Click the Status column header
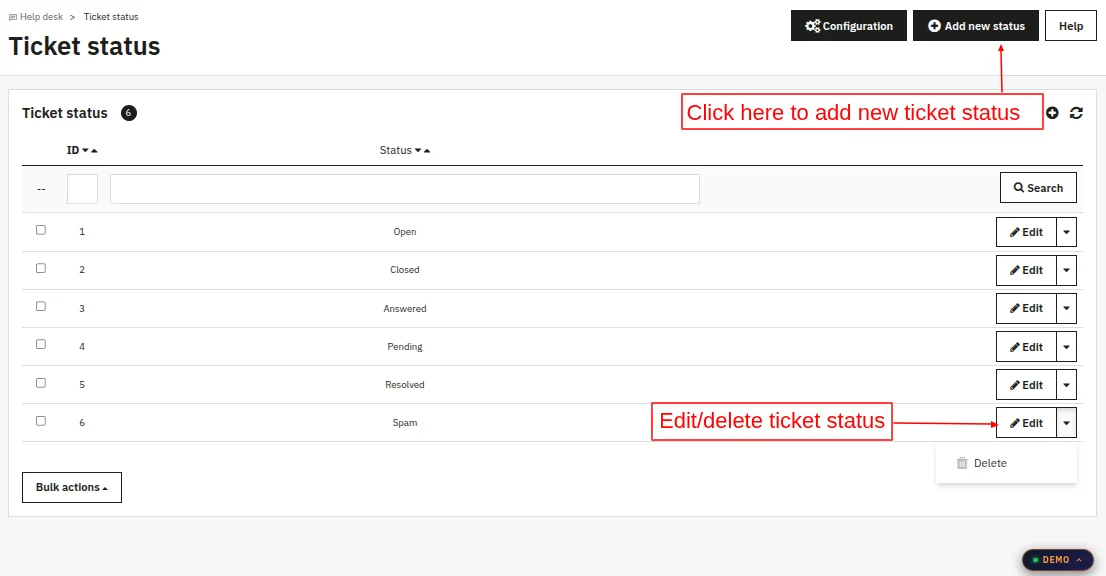Screen dimensions: 1106x576 click(396, 150)
